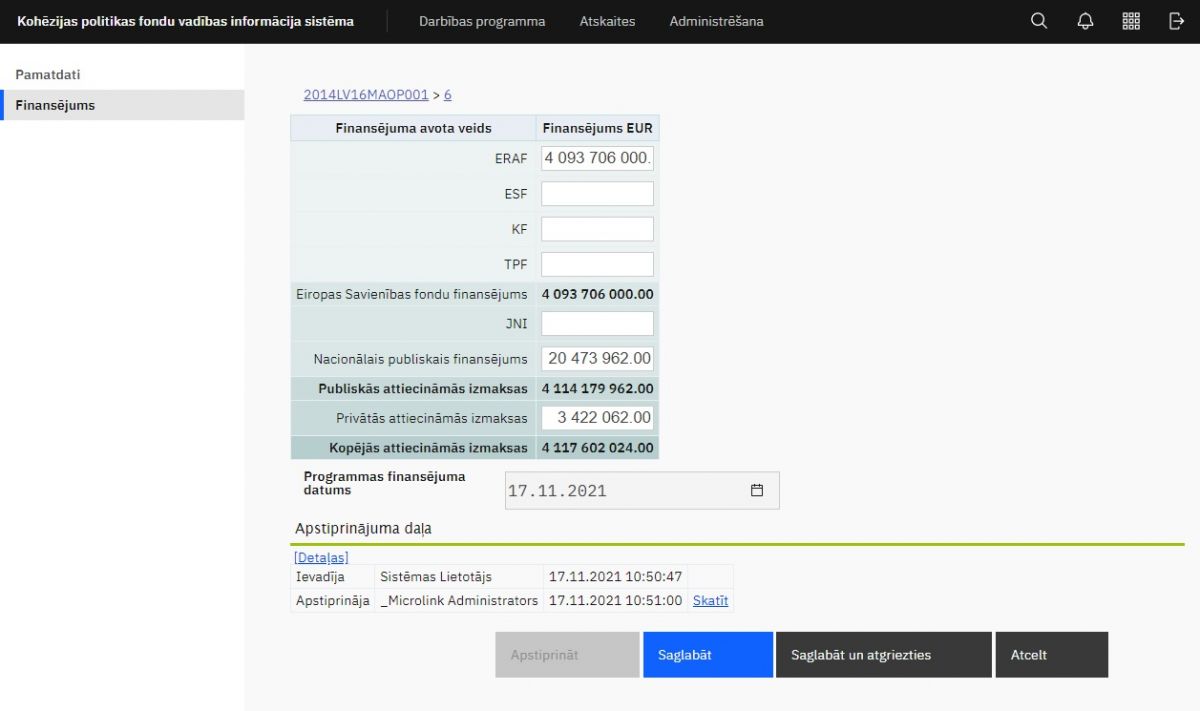This screenshot has width=1200, height=711.
Task: Click the Atcelt button
Action: (1051, 655)
